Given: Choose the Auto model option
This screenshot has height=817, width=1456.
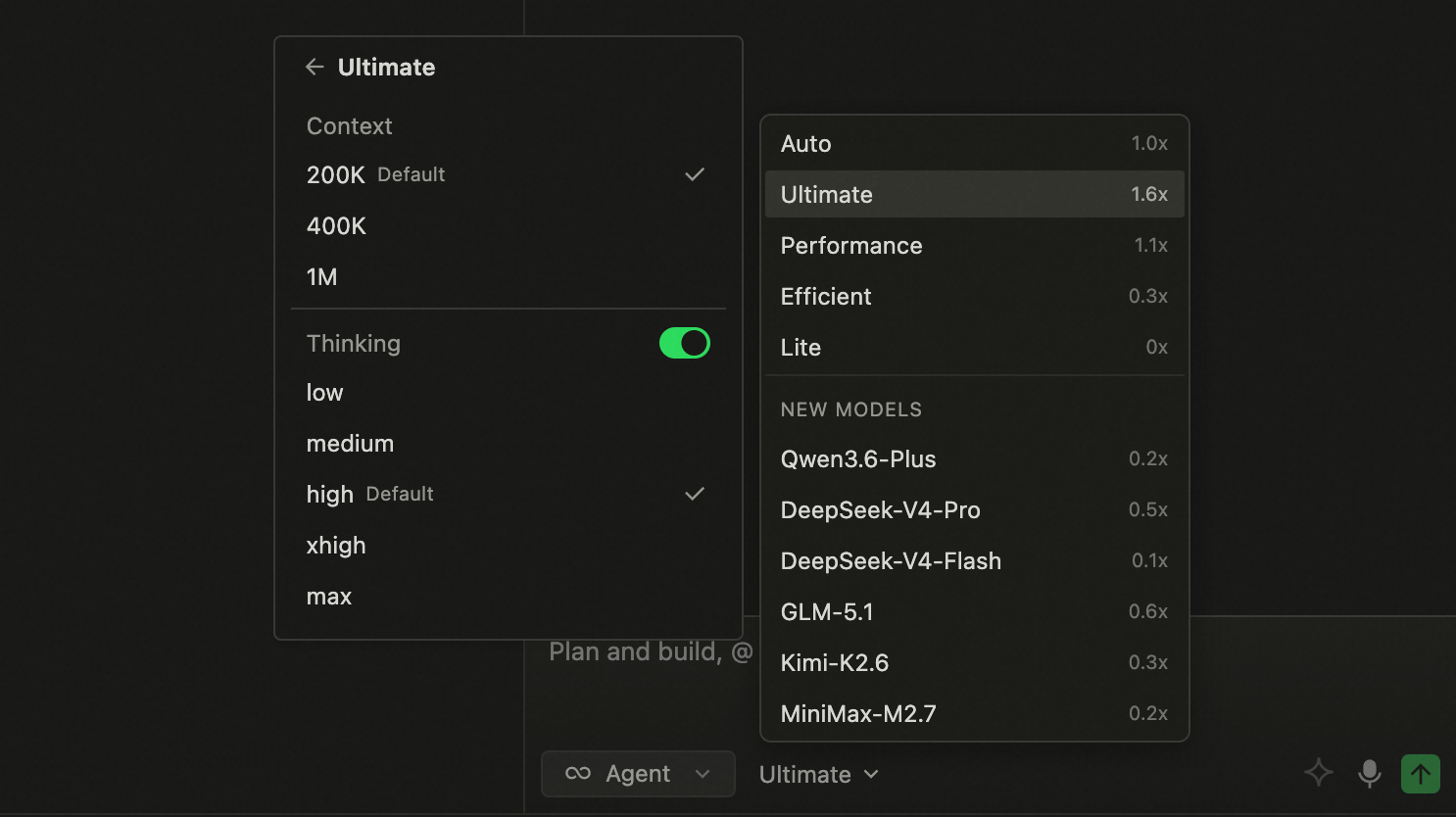Looking at the screenshot, I should pos(975,143).
